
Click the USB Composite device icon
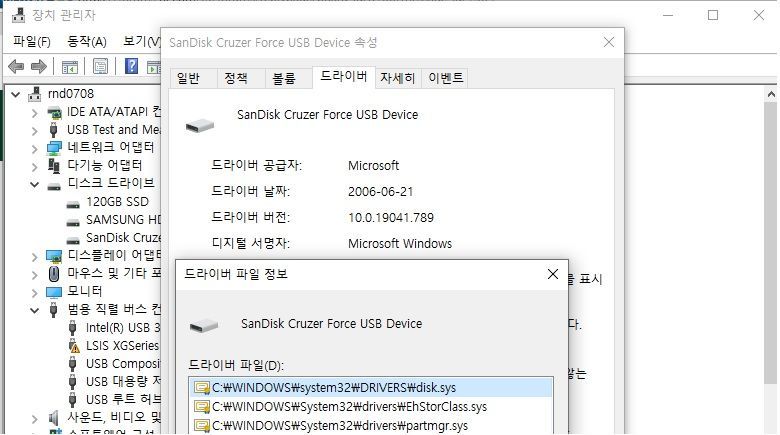tap(73, 364)
